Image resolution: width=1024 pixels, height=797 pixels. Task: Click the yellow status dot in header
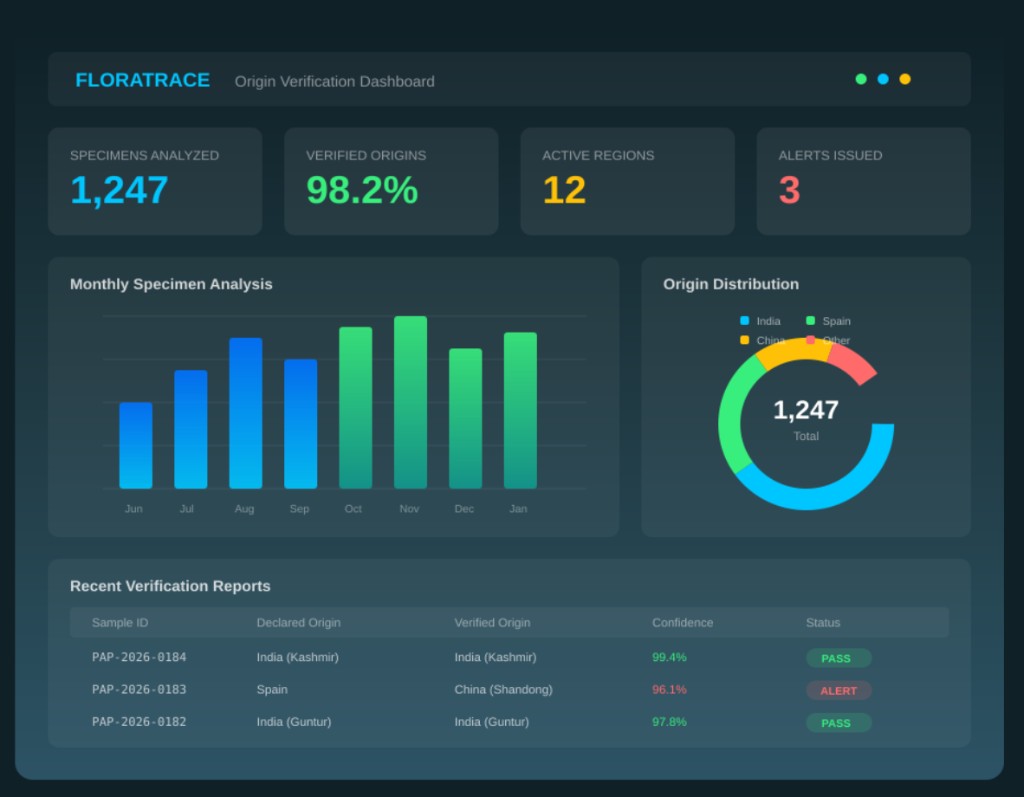tap(905, 79)
